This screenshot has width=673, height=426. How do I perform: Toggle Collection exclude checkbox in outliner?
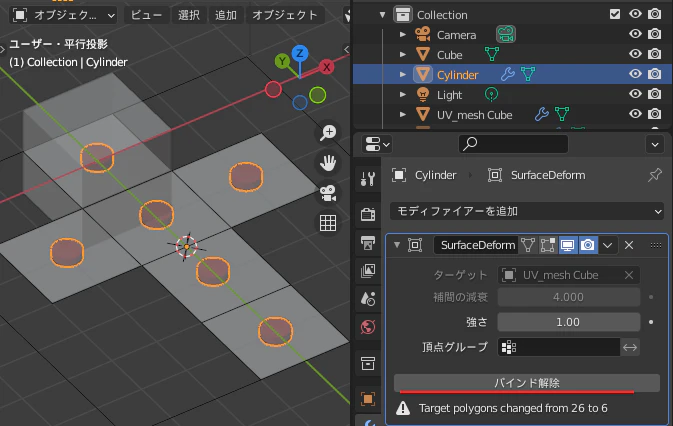tap(615, 14)
